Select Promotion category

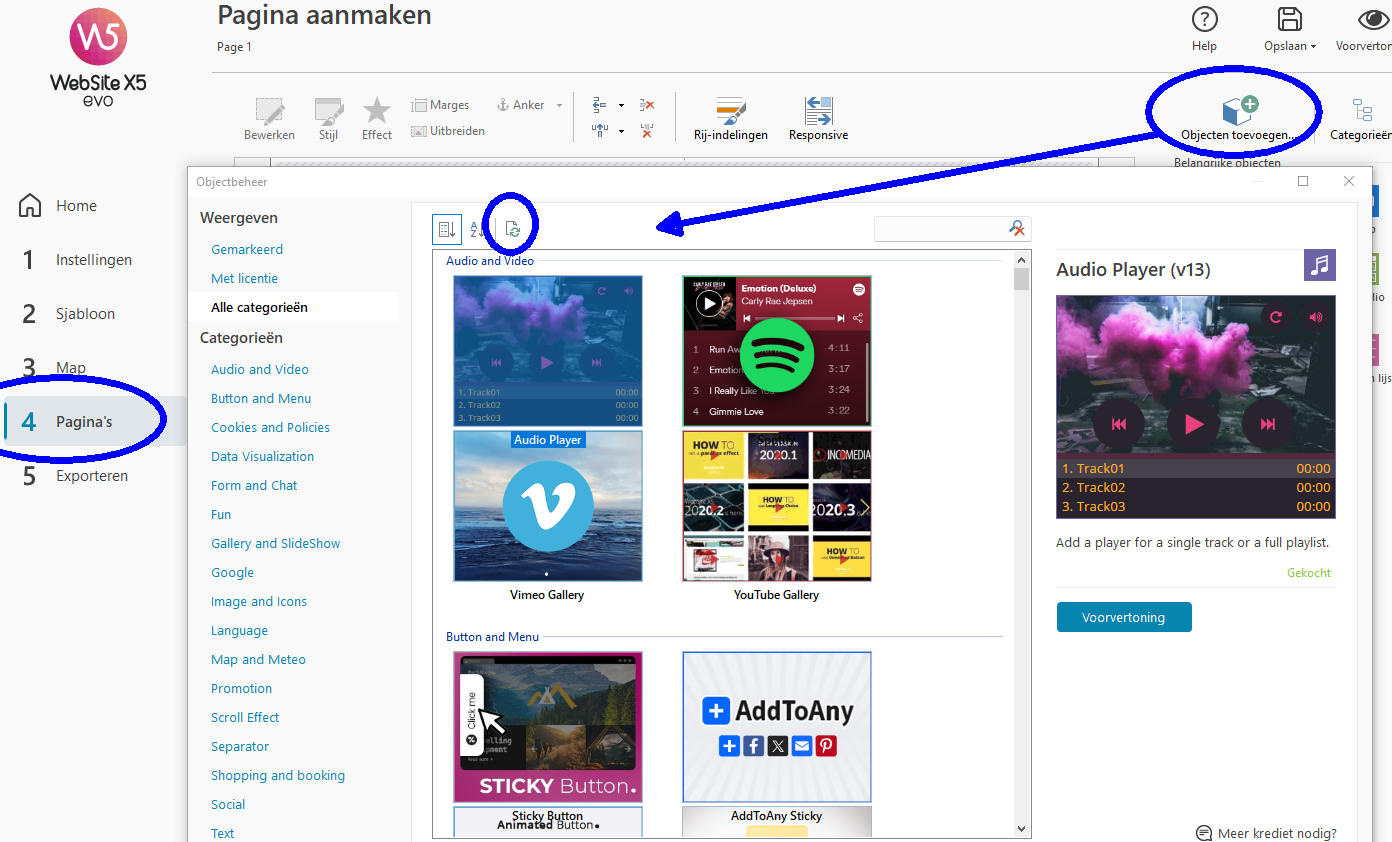tap(241, 689)
